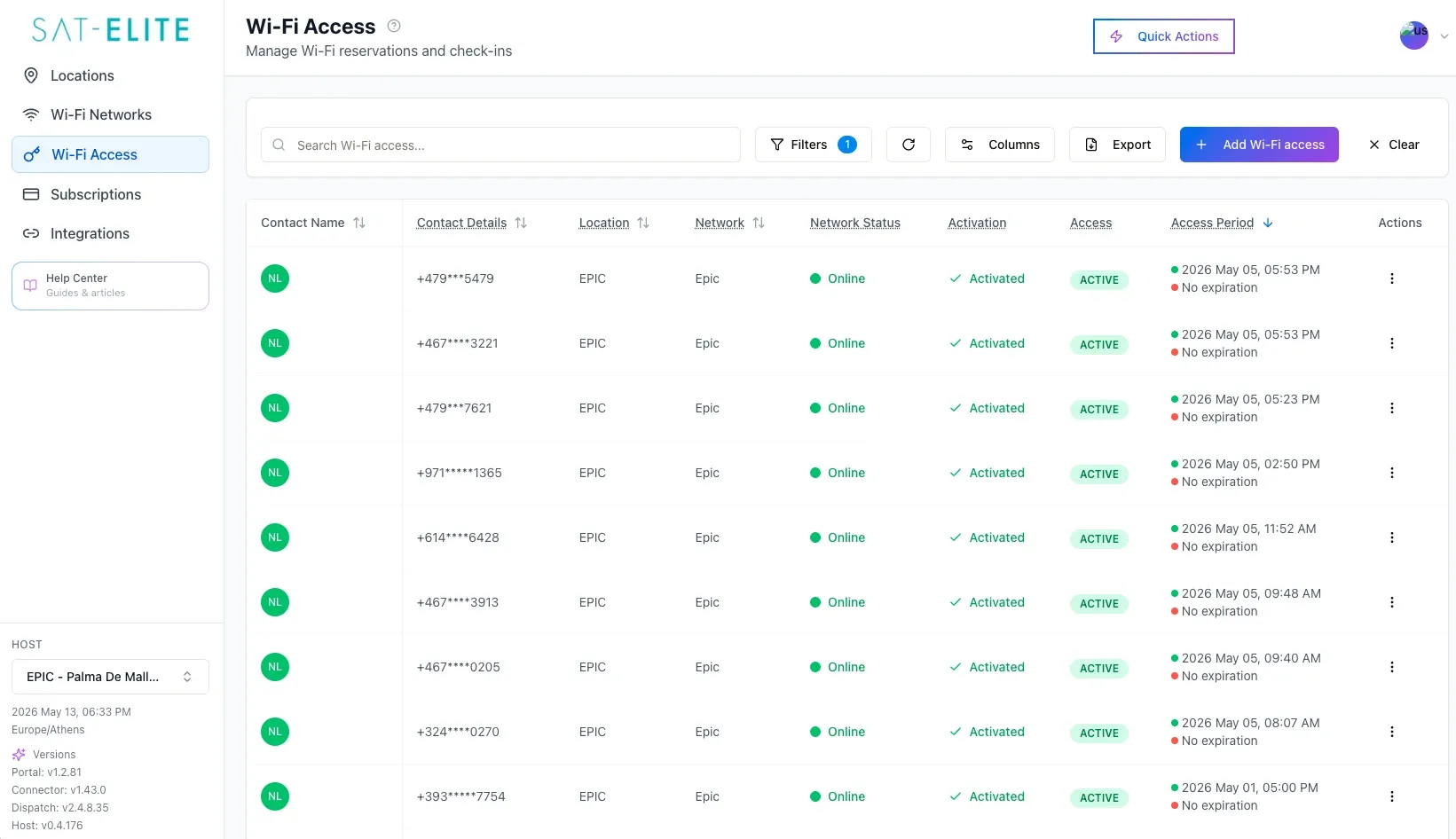Click the Europe/Athens timezone text
Viewport: 1456px width, 839px height.
point(48,730)
